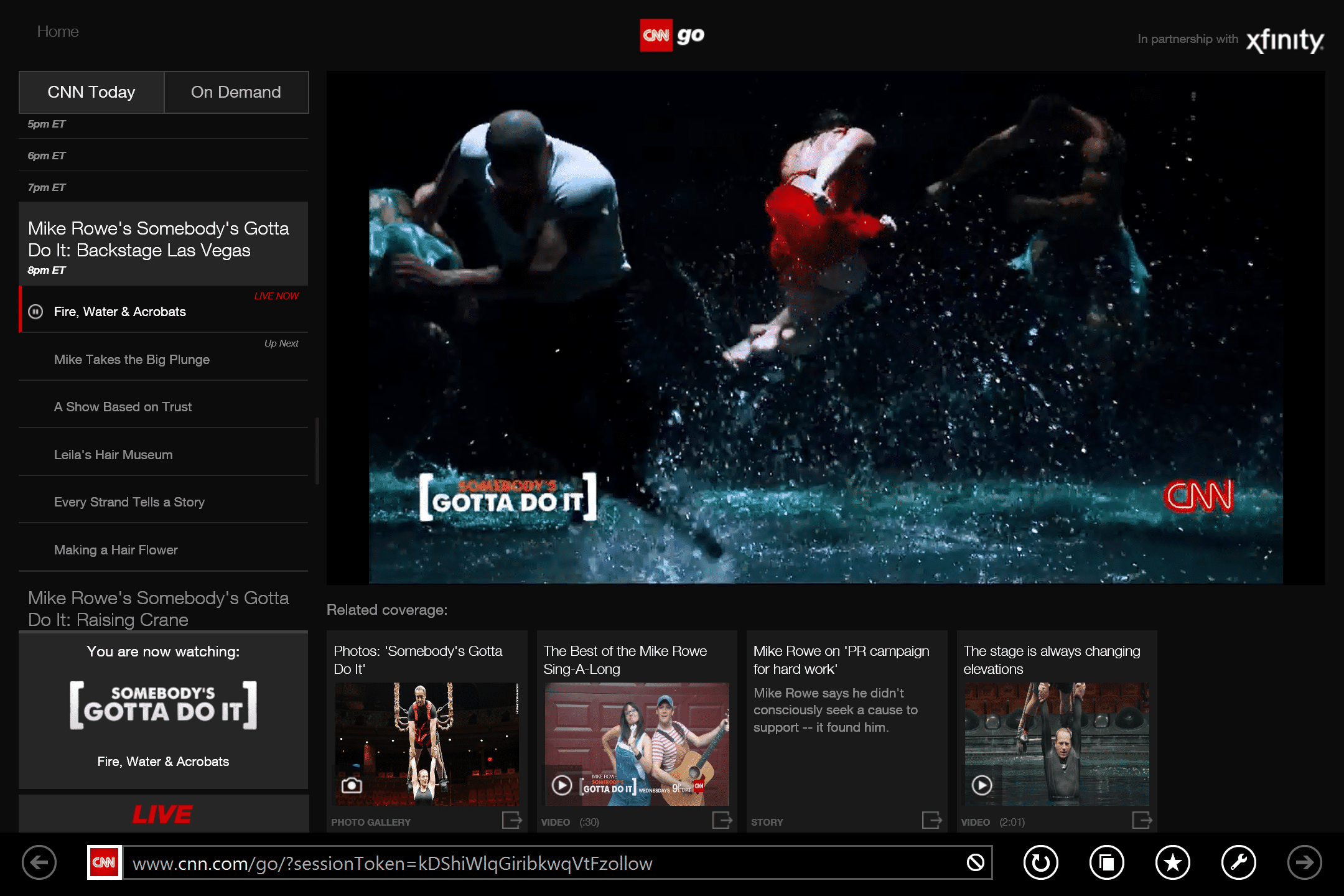Select the A Show Based on Trust segment
Viewport: 1344px width, 896px height.
(163, 405)
